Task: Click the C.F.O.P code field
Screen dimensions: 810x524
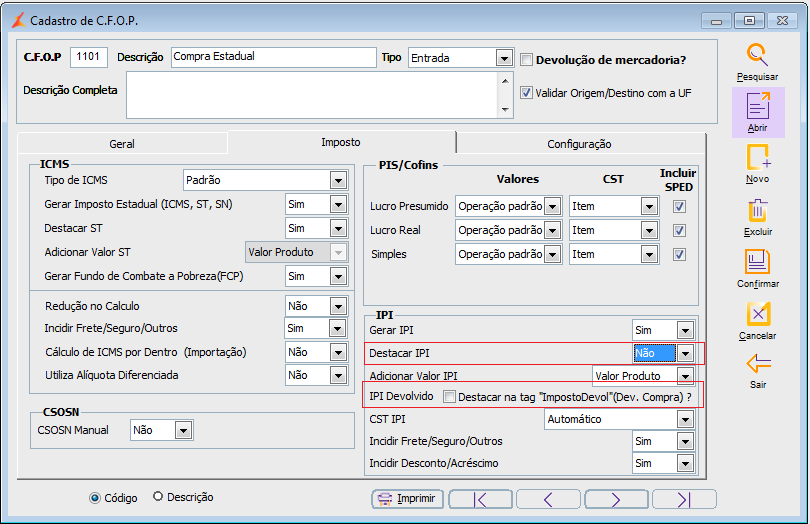Action: point(89,57)
